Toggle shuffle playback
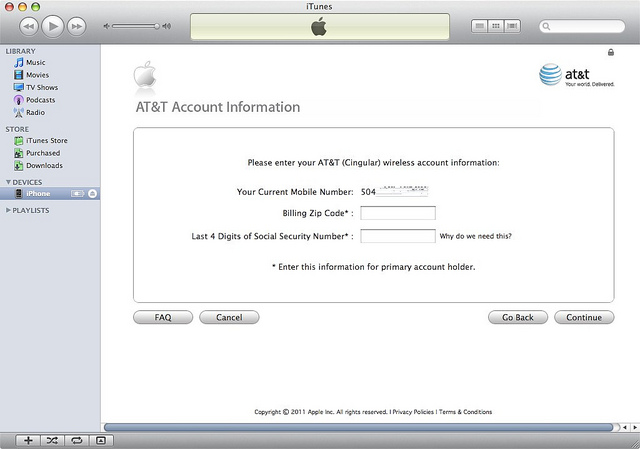 pos(52,440)
